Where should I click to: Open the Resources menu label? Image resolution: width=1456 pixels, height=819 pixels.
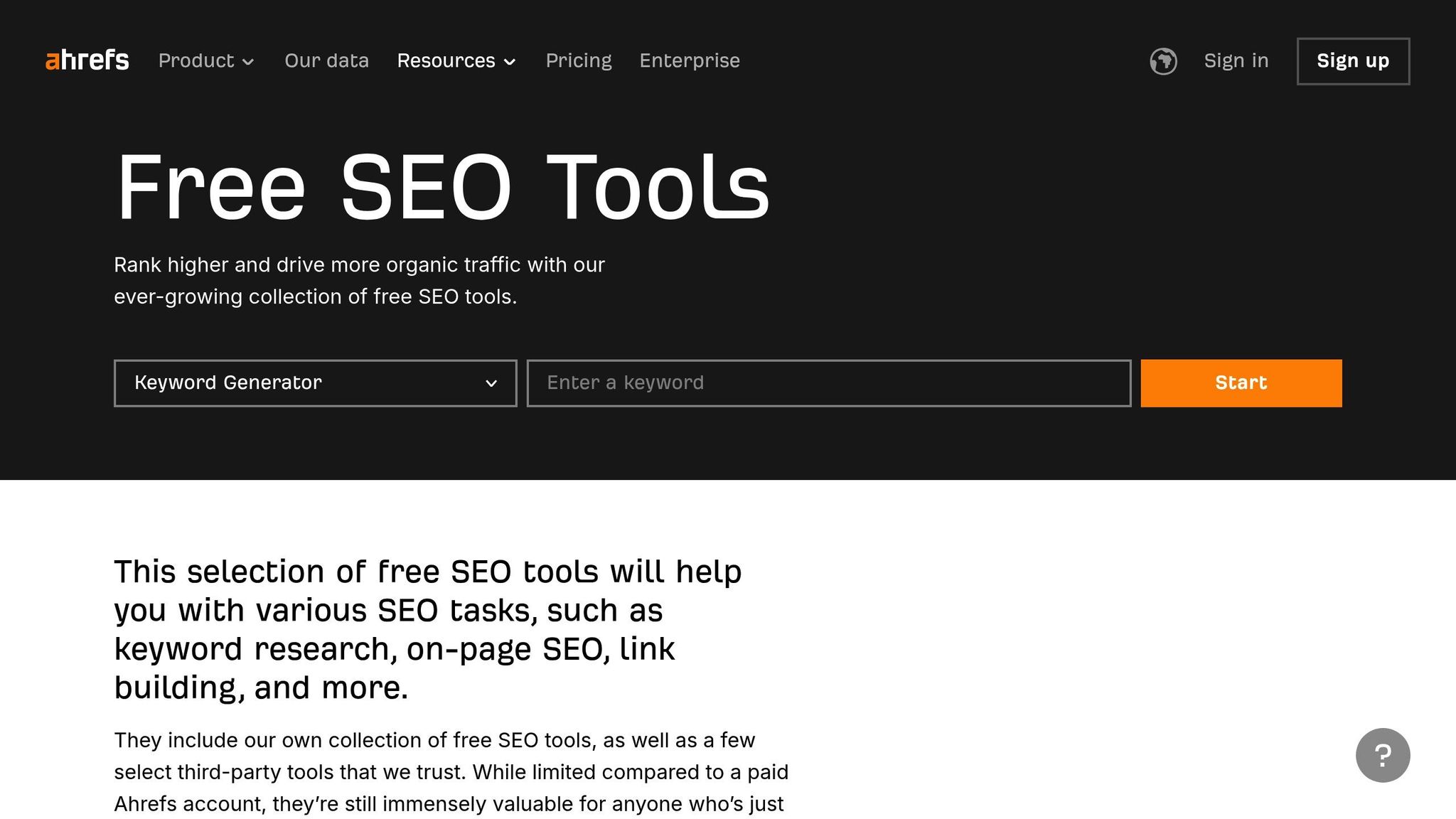[x=446, y=60]
